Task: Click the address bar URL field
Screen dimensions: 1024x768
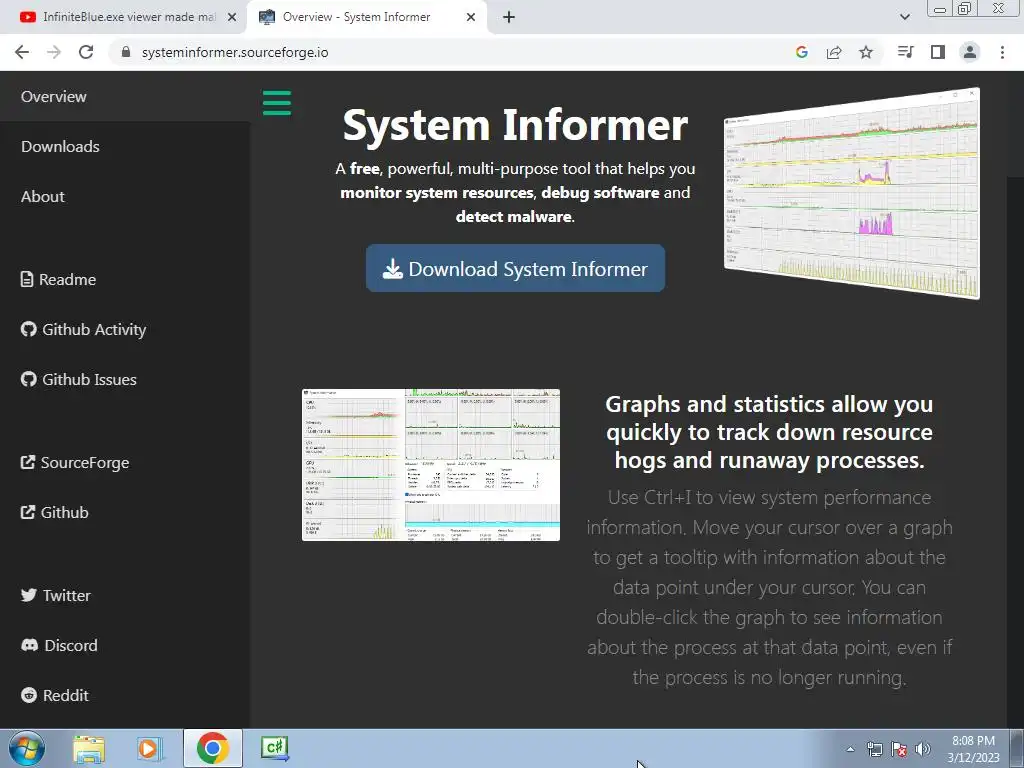Action: click(x=451, y=52)
